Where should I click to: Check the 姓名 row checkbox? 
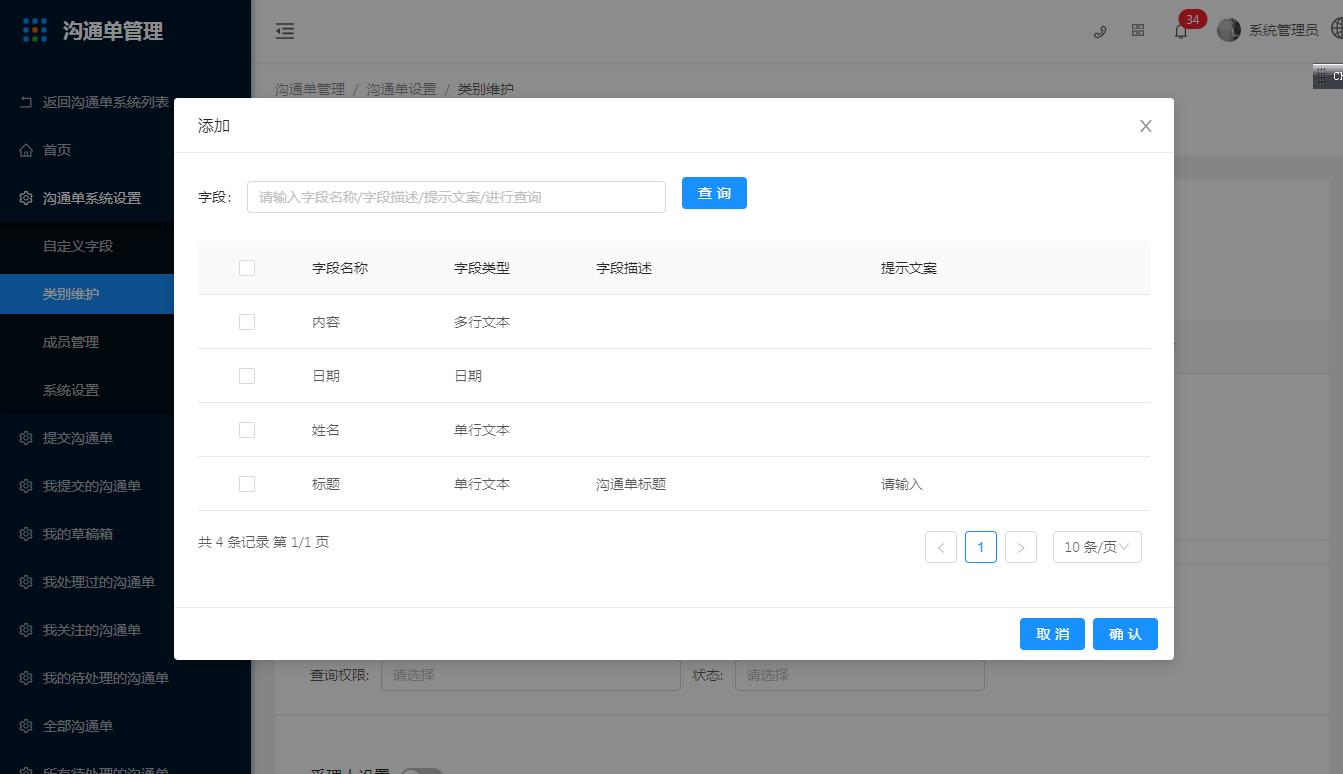[x=247, y=430]
